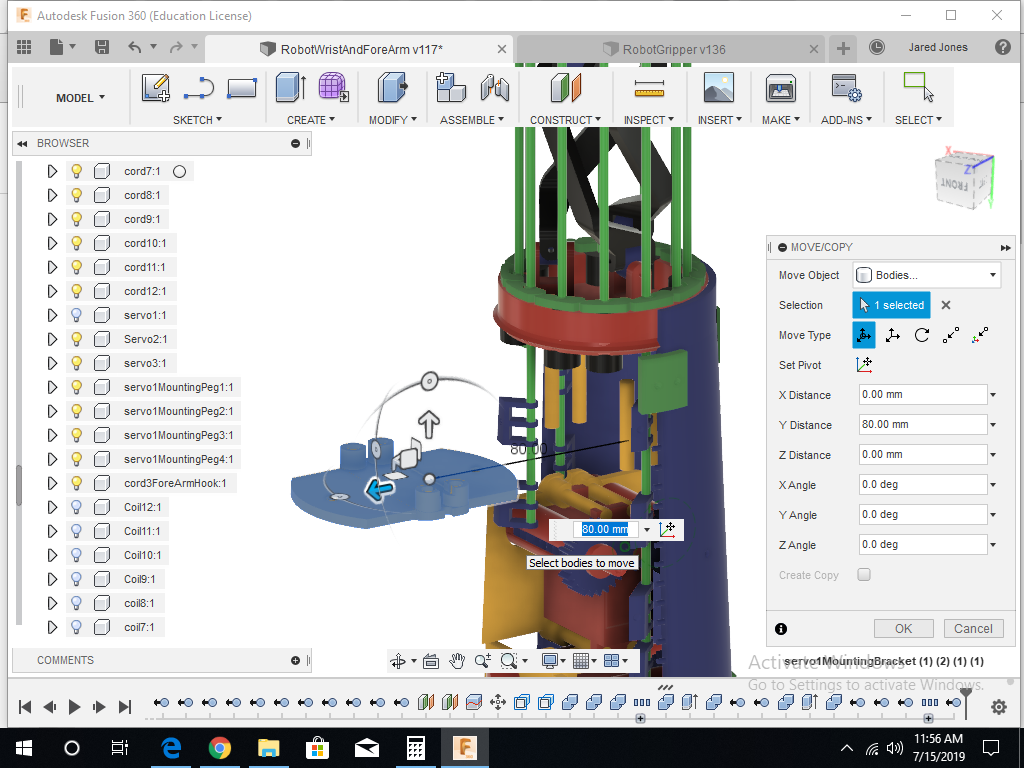
Task: Click the Select tool icon
Action: 918,88
